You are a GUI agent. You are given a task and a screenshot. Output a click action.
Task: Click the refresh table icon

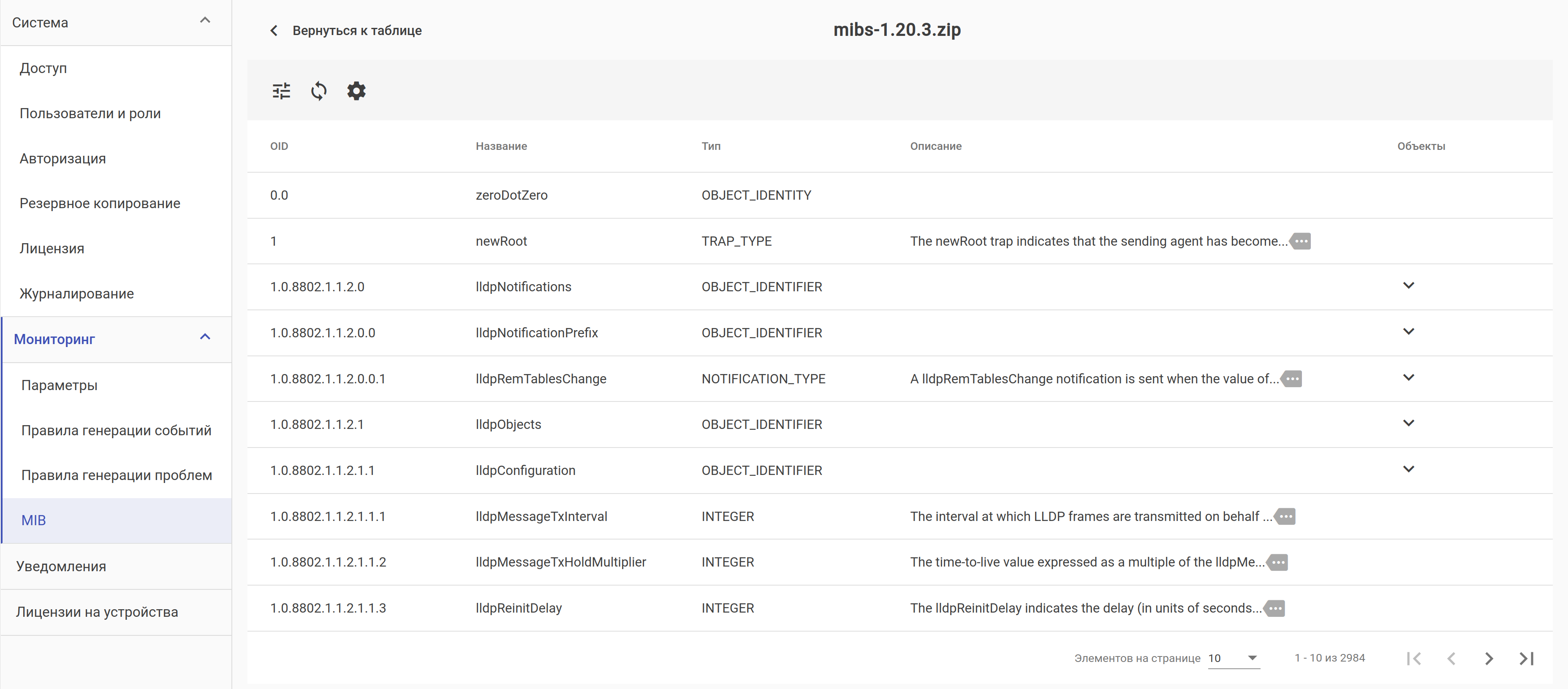pyautogui.click(x=318, y=91)
